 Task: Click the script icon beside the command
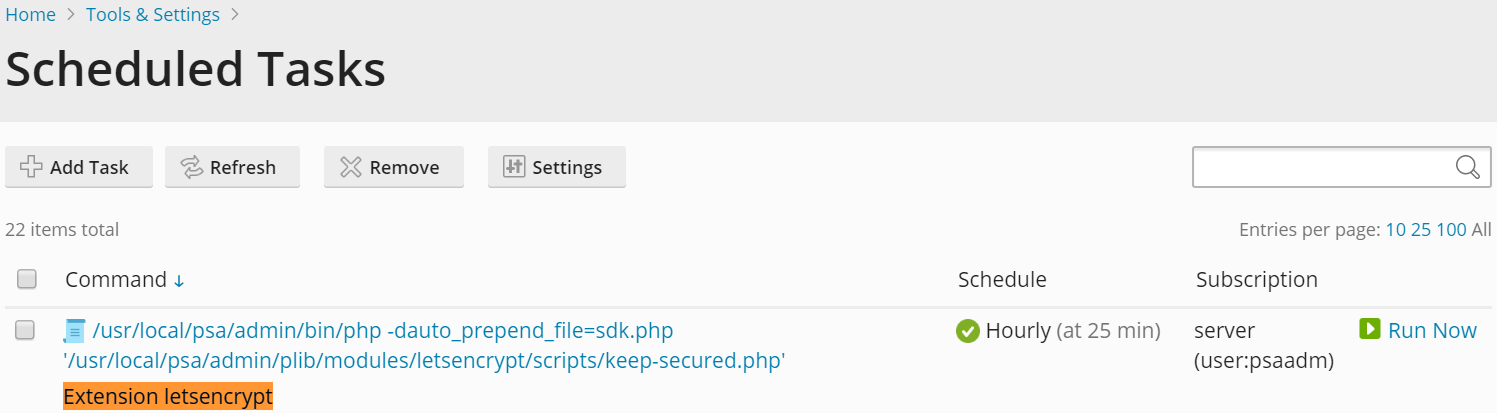point(75,331)
